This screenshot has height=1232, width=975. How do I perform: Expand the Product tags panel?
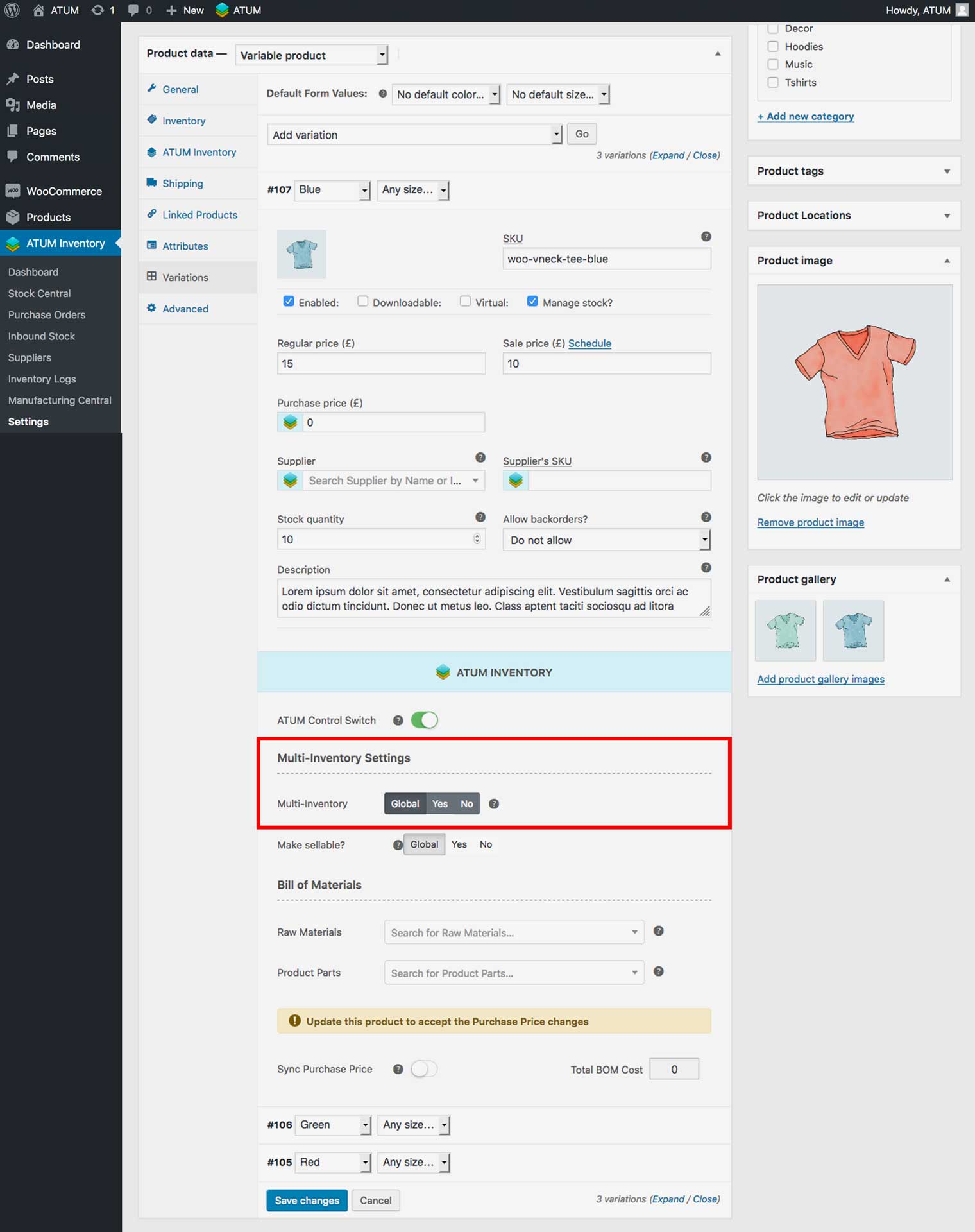tap(853, 171)
